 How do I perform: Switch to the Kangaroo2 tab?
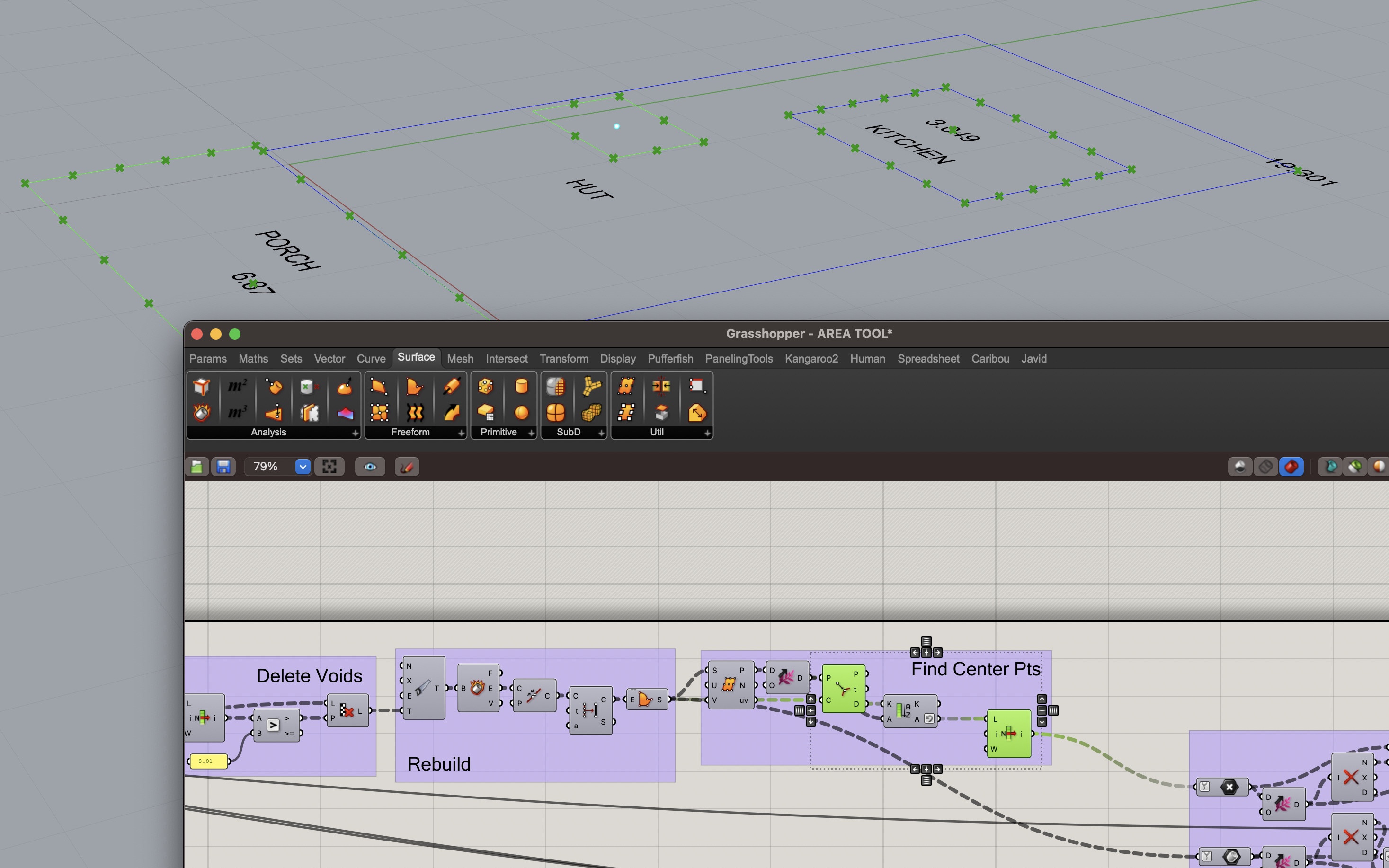(811, 359)
